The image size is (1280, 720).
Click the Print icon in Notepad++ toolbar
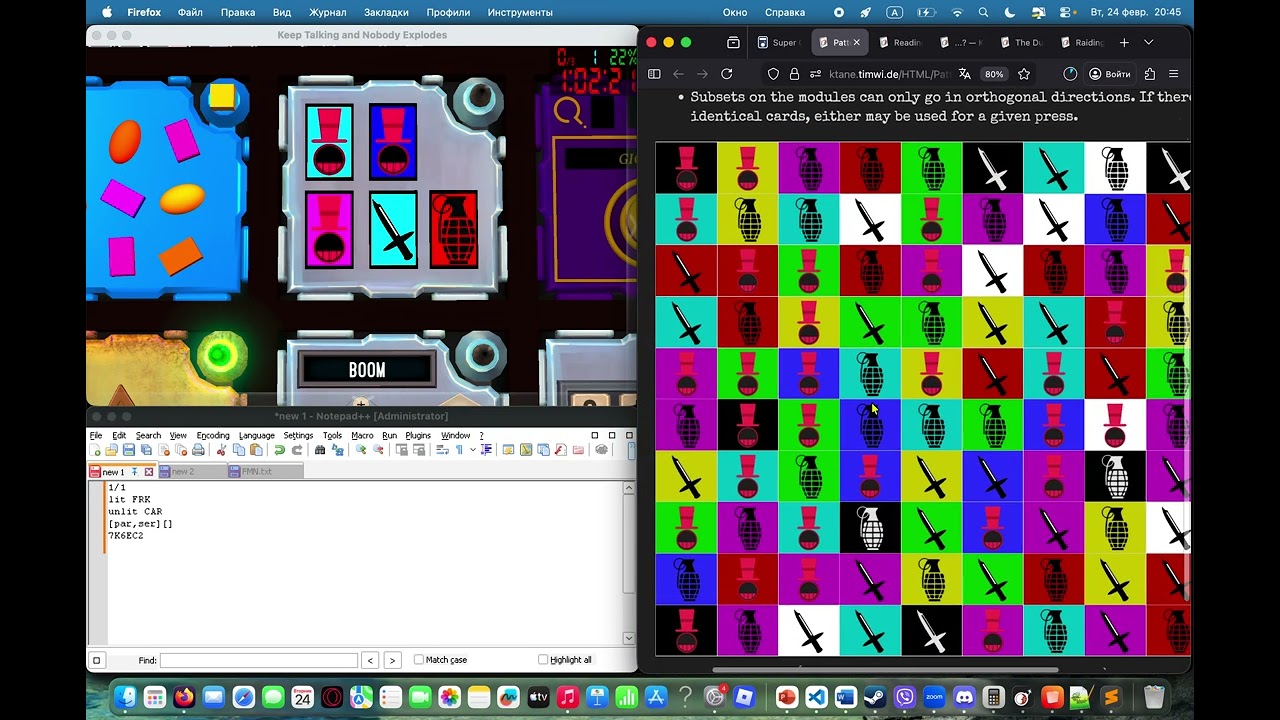point(198,450)
